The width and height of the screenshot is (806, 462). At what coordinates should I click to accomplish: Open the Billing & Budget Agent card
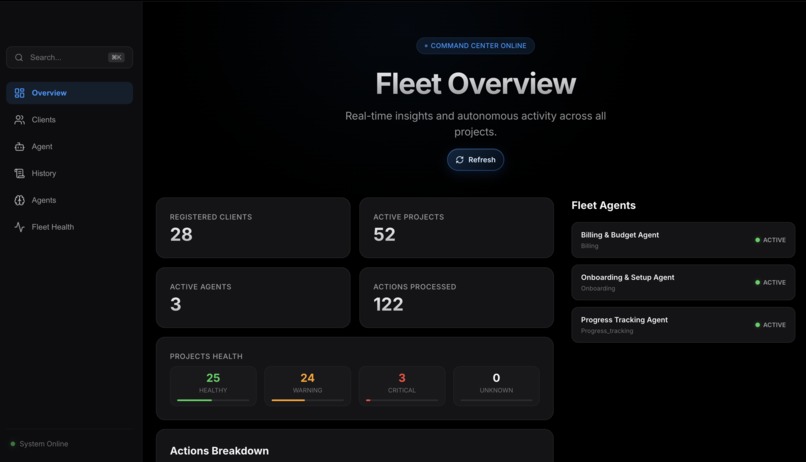pos(683,240)
